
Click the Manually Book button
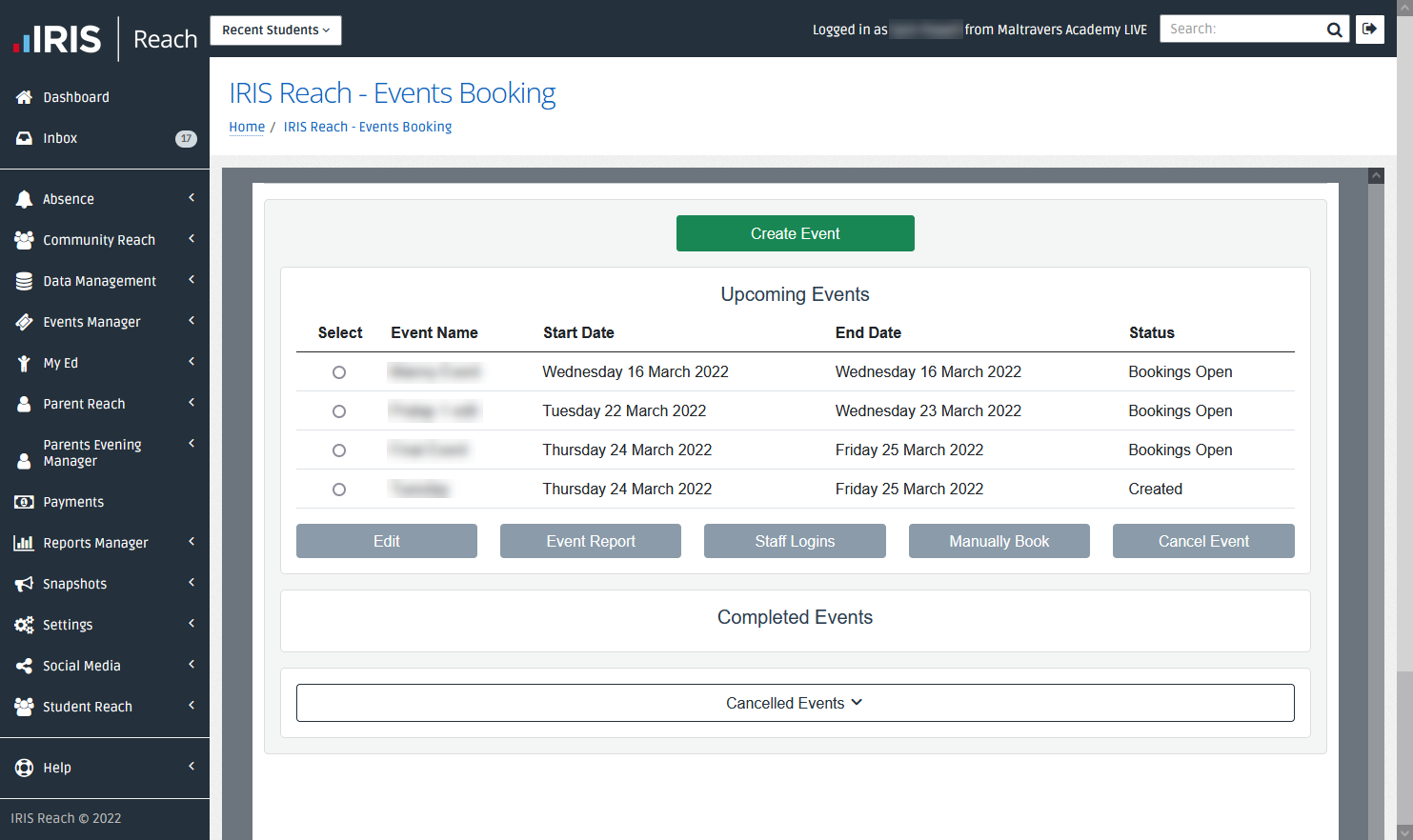(x=999, y=541)
